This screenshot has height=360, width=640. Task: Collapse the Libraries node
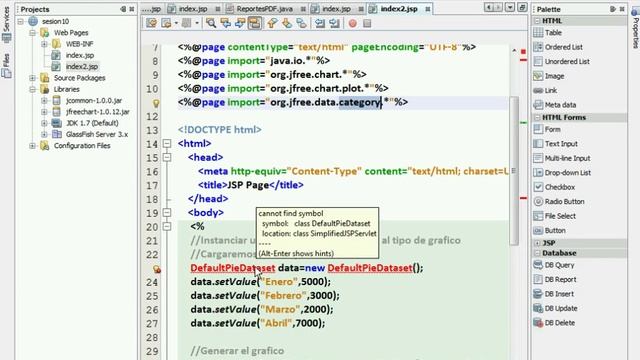[32, 89]
